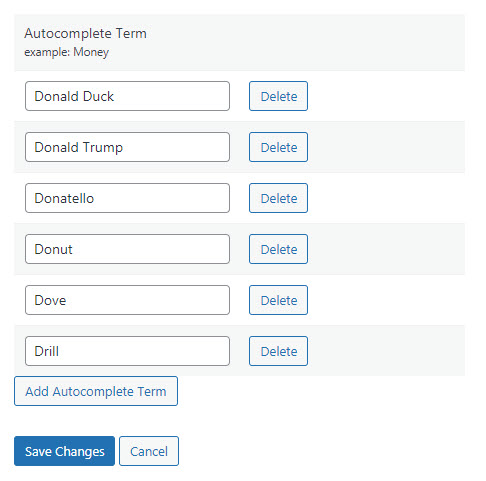Click inside the Drill text field
Screen dimensions: 486x481
127,351
